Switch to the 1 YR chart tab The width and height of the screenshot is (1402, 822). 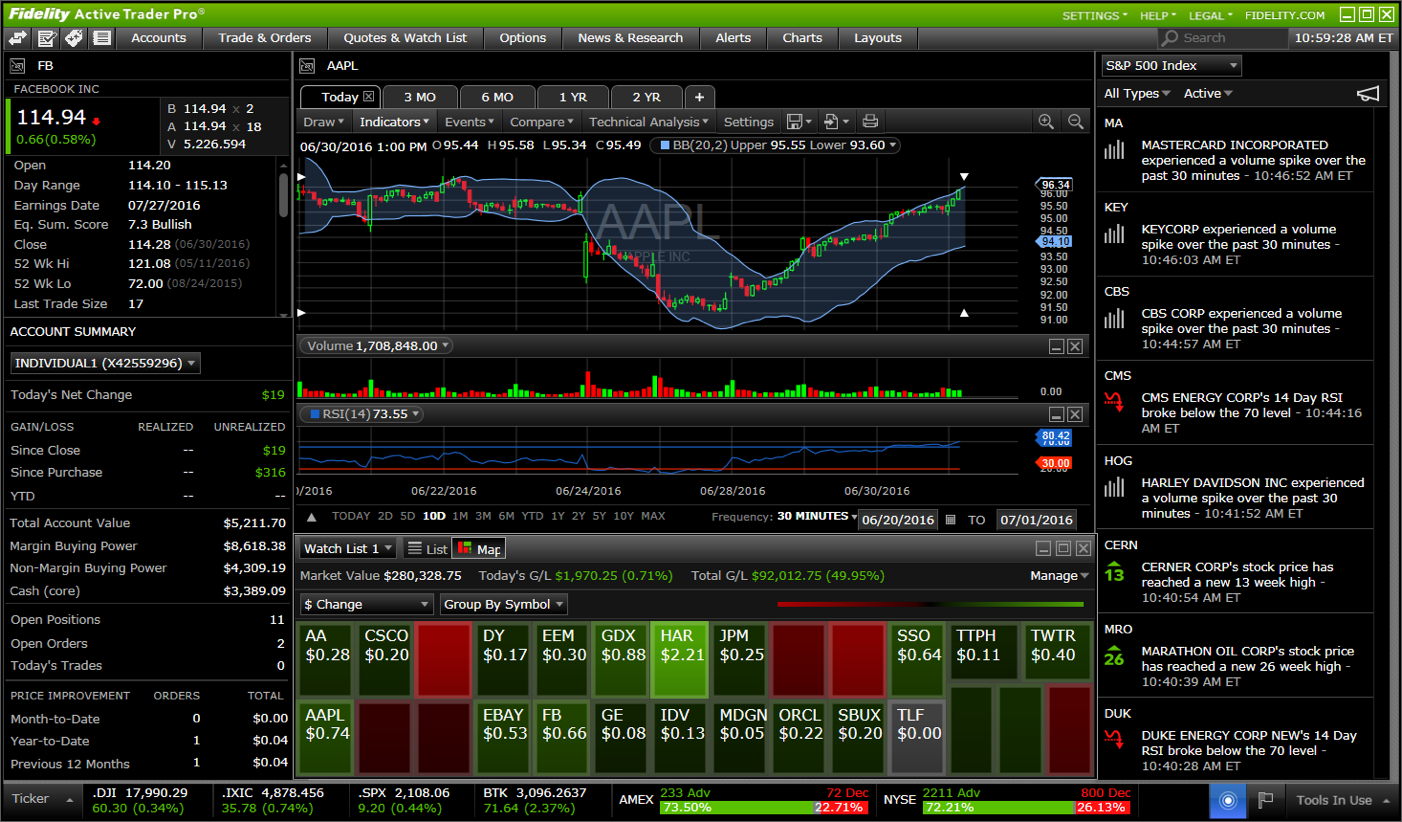point(573,97)
